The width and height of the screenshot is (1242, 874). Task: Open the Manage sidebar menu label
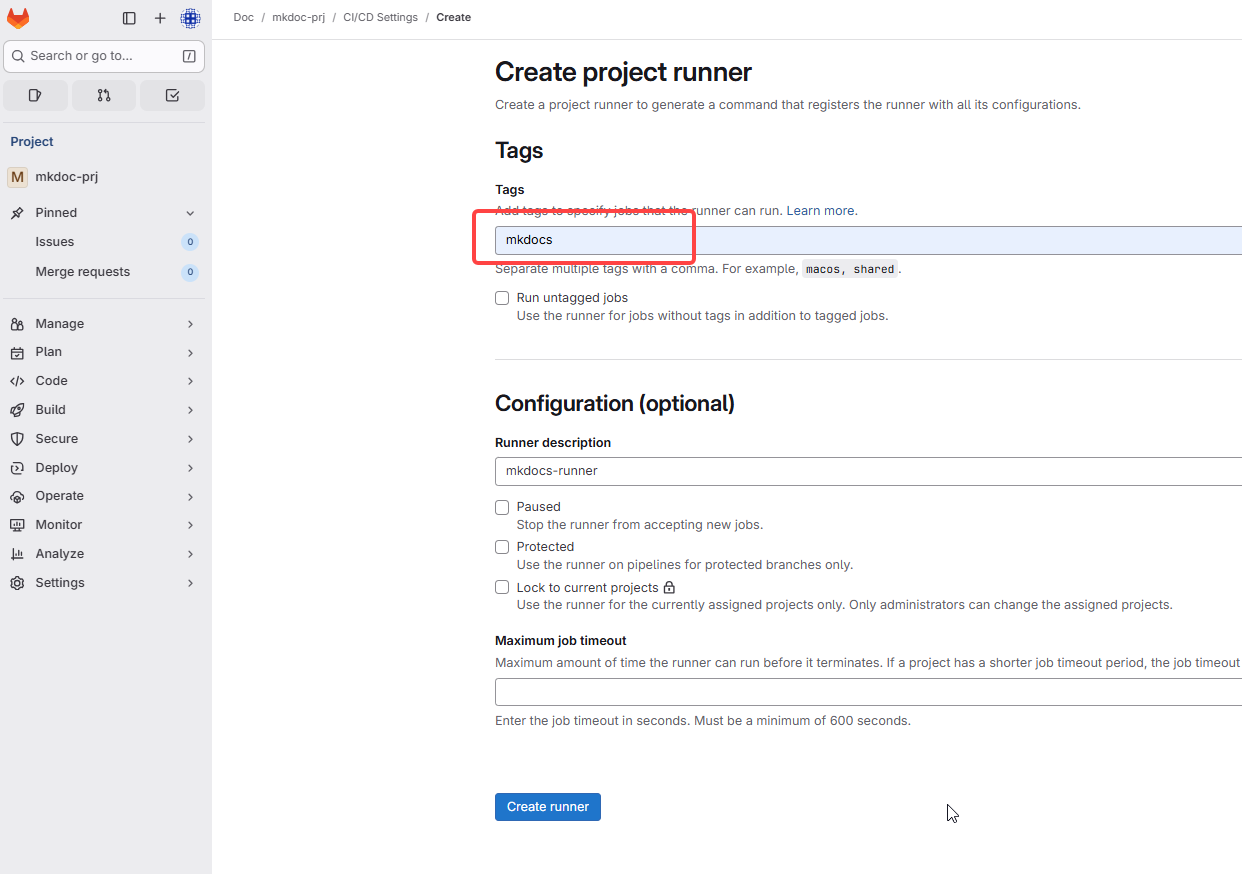[60, 324]
